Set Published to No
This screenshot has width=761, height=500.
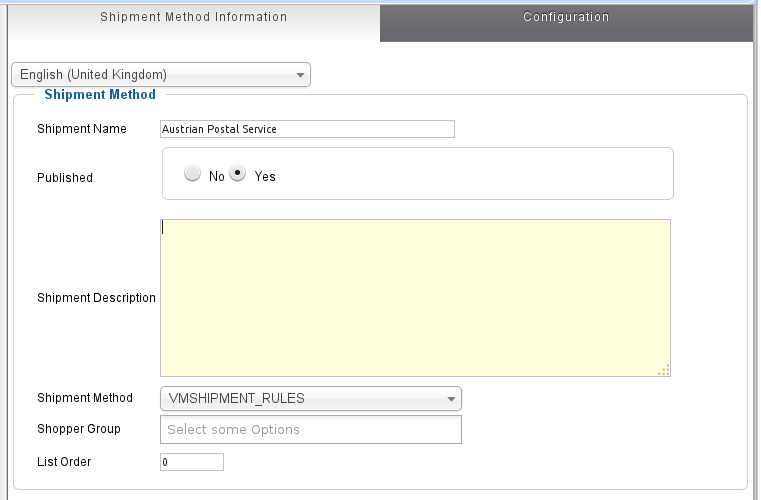pos(192,174)
